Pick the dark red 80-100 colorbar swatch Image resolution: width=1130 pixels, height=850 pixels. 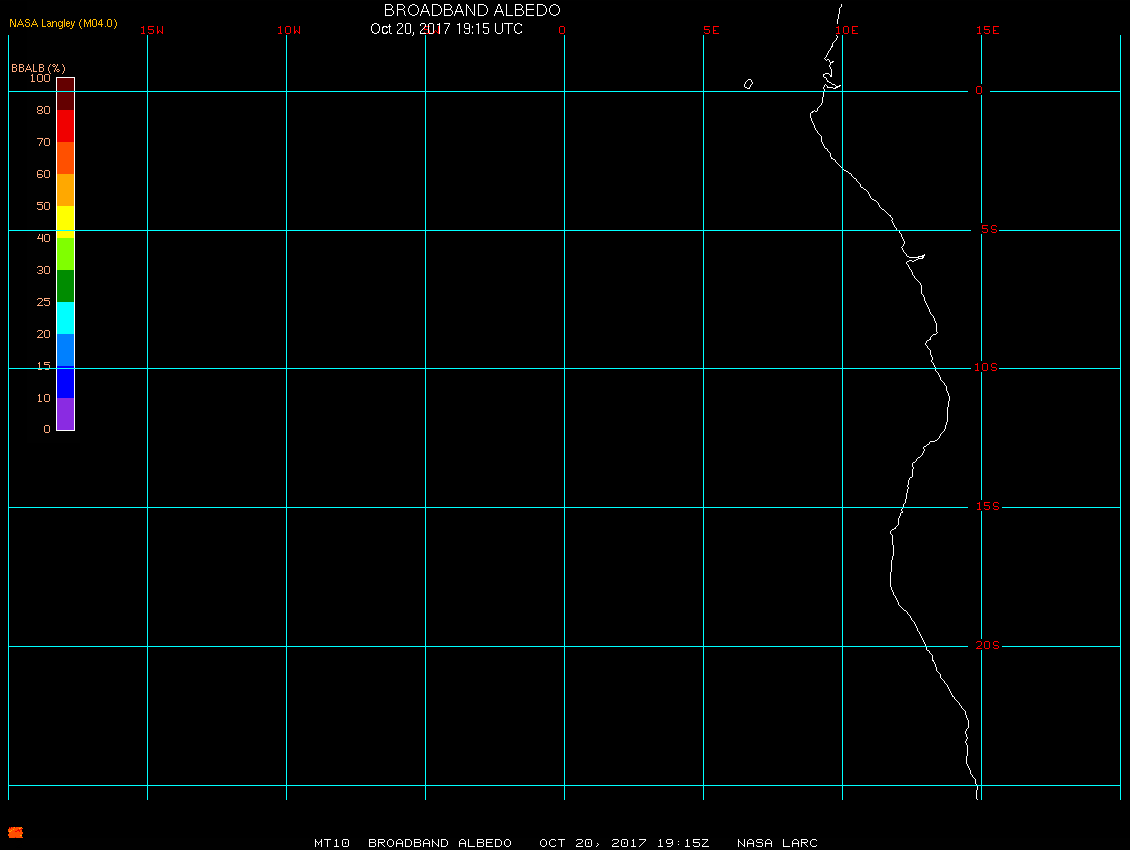click(66, 94)
